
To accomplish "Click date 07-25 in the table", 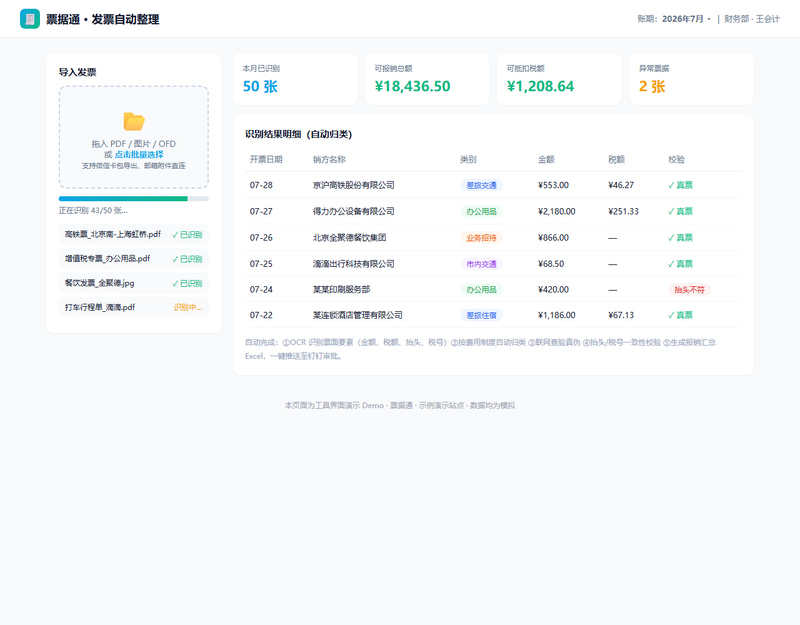I will [x=261, y=264].
